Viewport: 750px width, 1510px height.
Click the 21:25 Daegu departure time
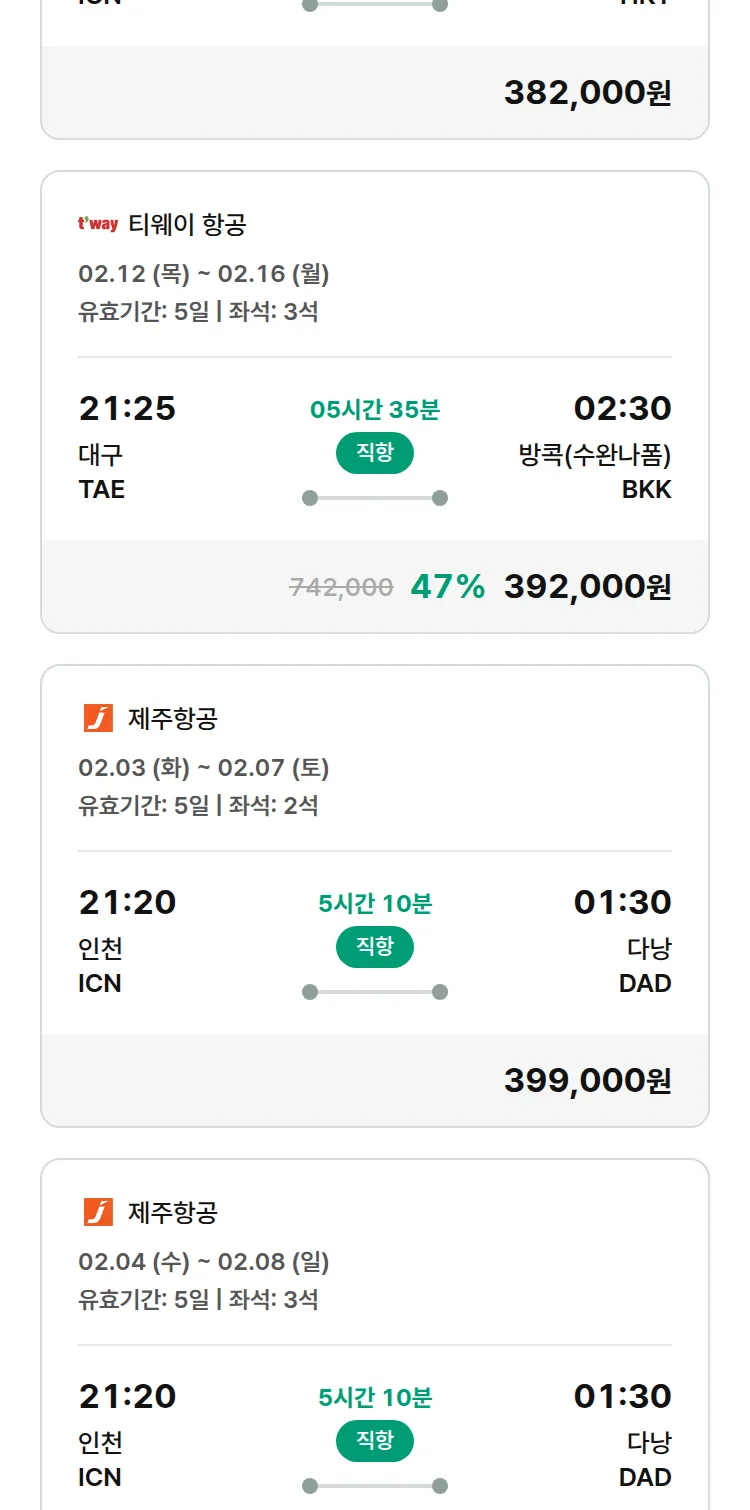(127, 409)
